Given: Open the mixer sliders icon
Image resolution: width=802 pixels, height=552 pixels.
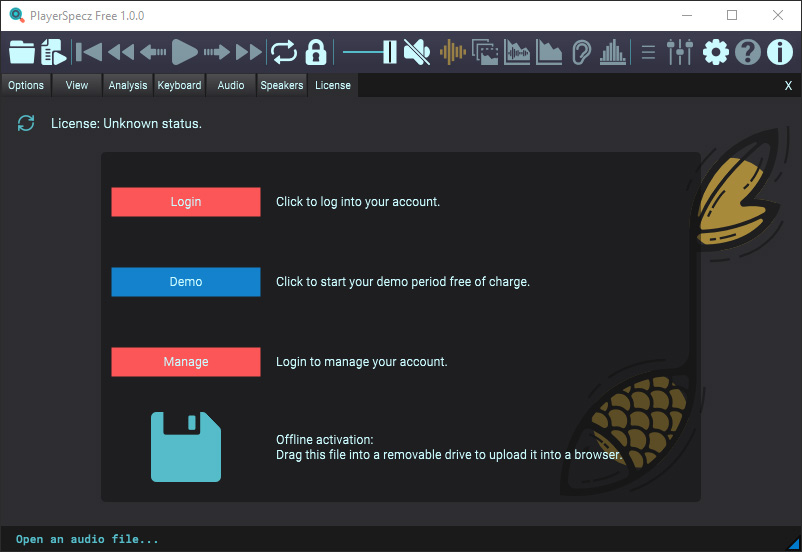Looking at the screenshot, I should coord(680,52).
